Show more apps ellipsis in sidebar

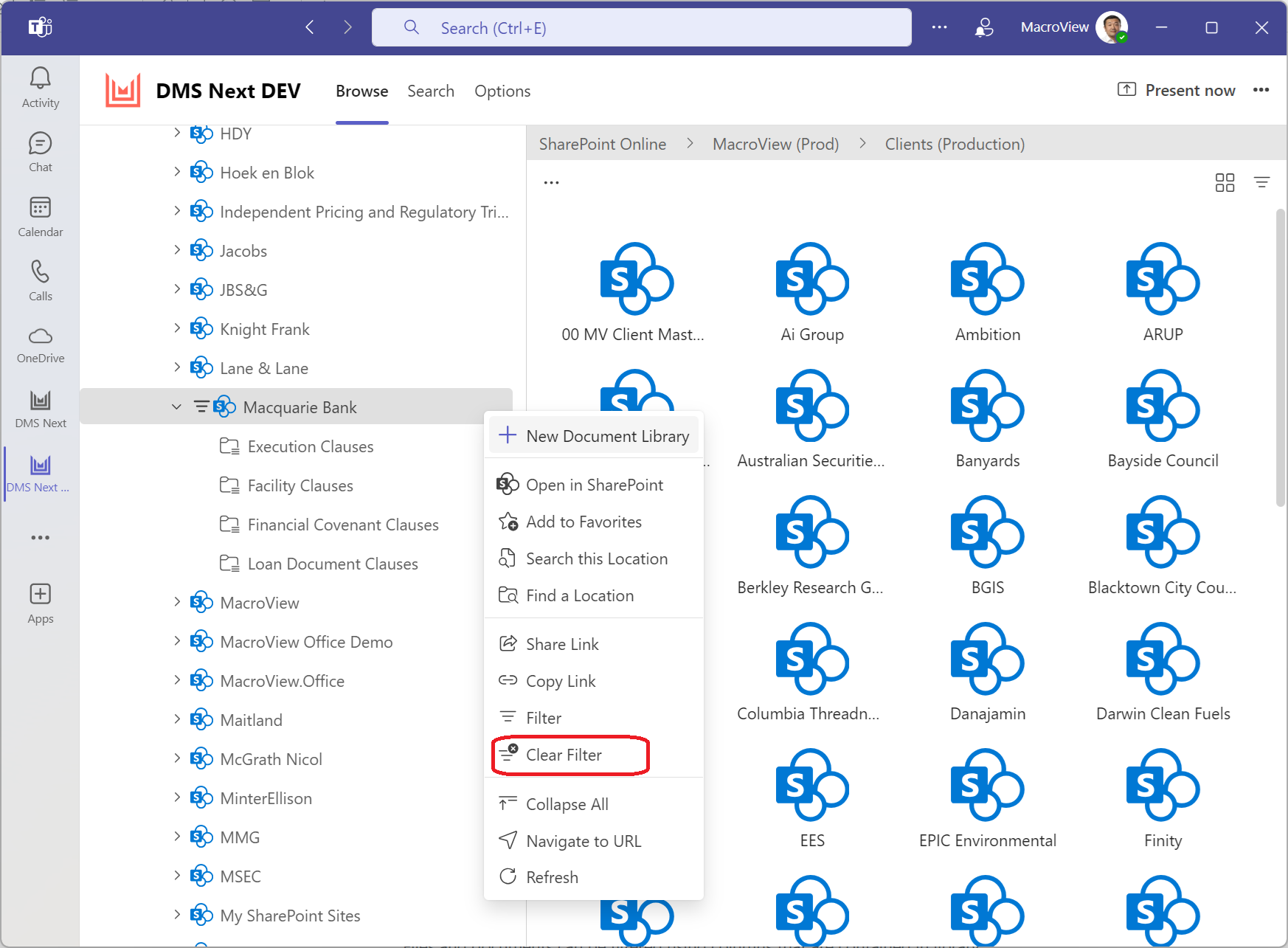click(41, 538)
